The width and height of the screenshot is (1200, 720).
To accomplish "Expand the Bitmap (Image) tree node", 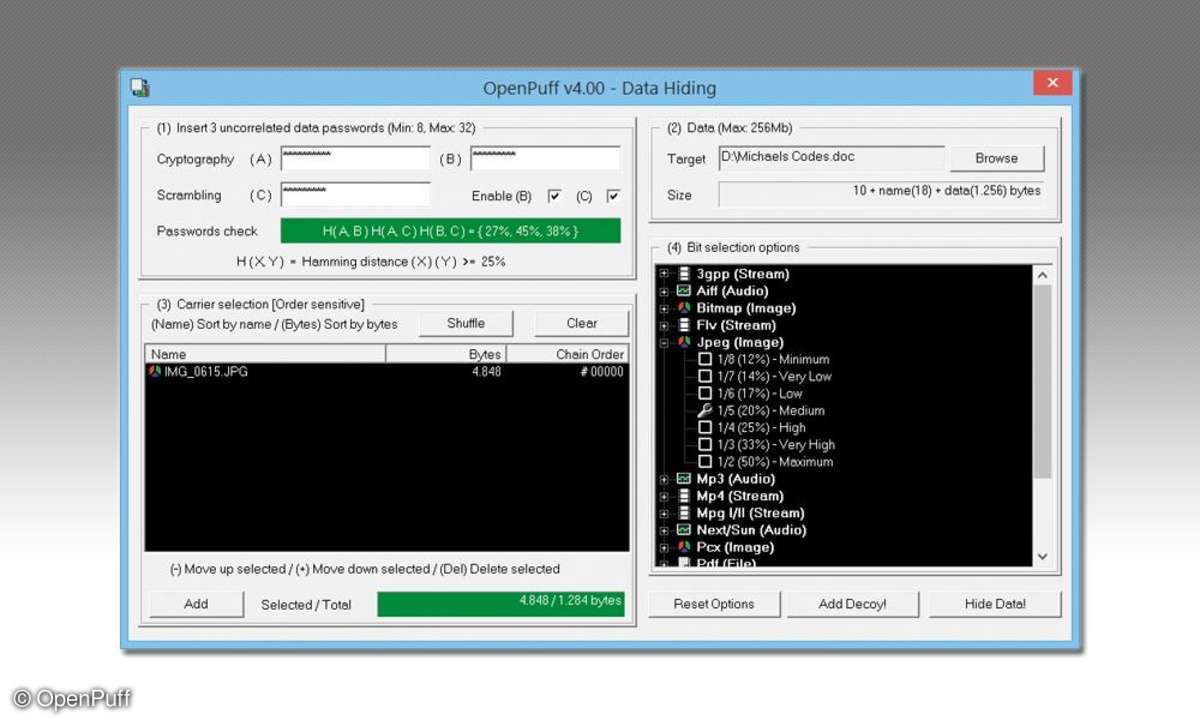I will pos(664,308).
